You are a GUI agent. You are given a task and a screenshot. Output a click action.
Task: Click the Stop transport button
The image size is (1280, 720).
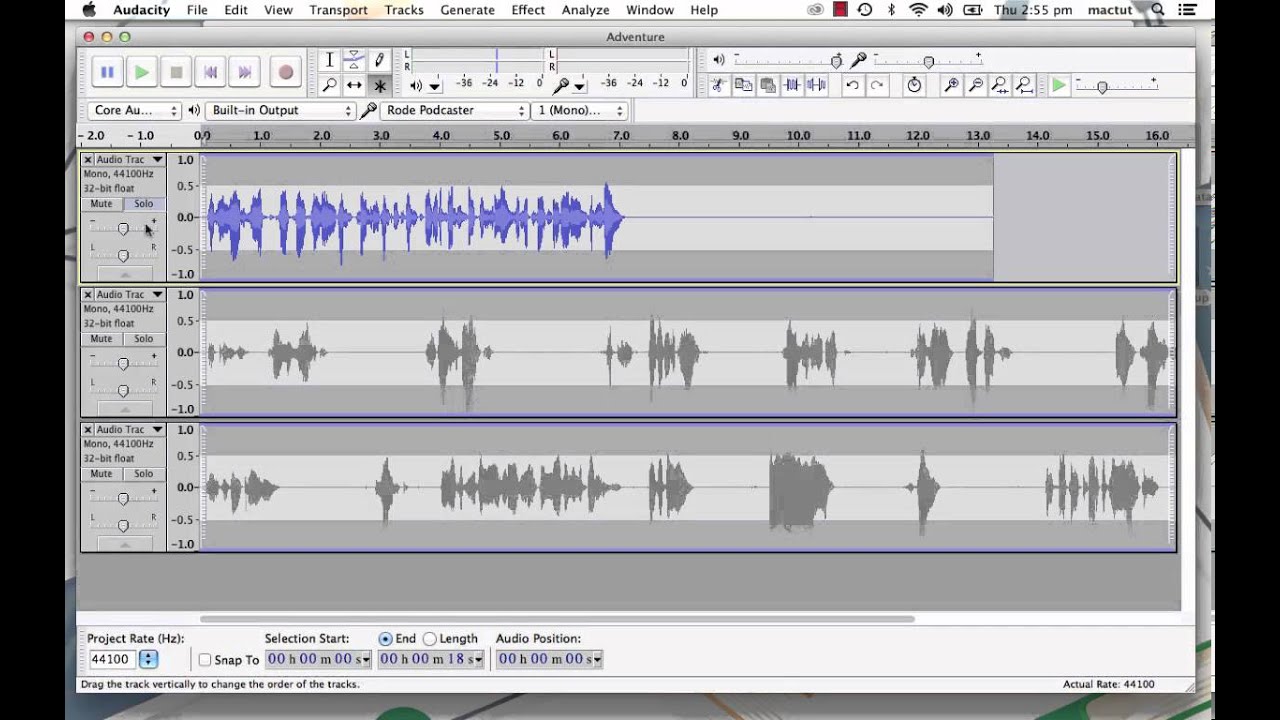176,72
